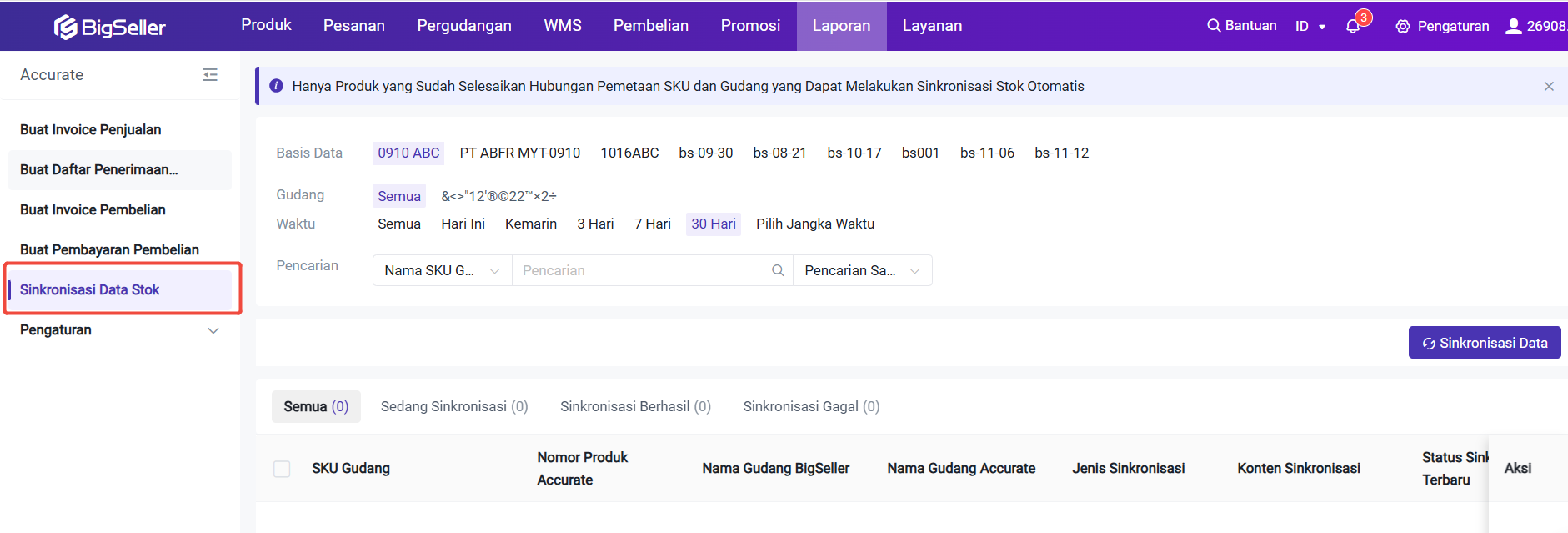The height and width of the screenshot is (533, 1568).
Task: Open the Pencarian Sa... dropdown
Action: pos(862,270)
